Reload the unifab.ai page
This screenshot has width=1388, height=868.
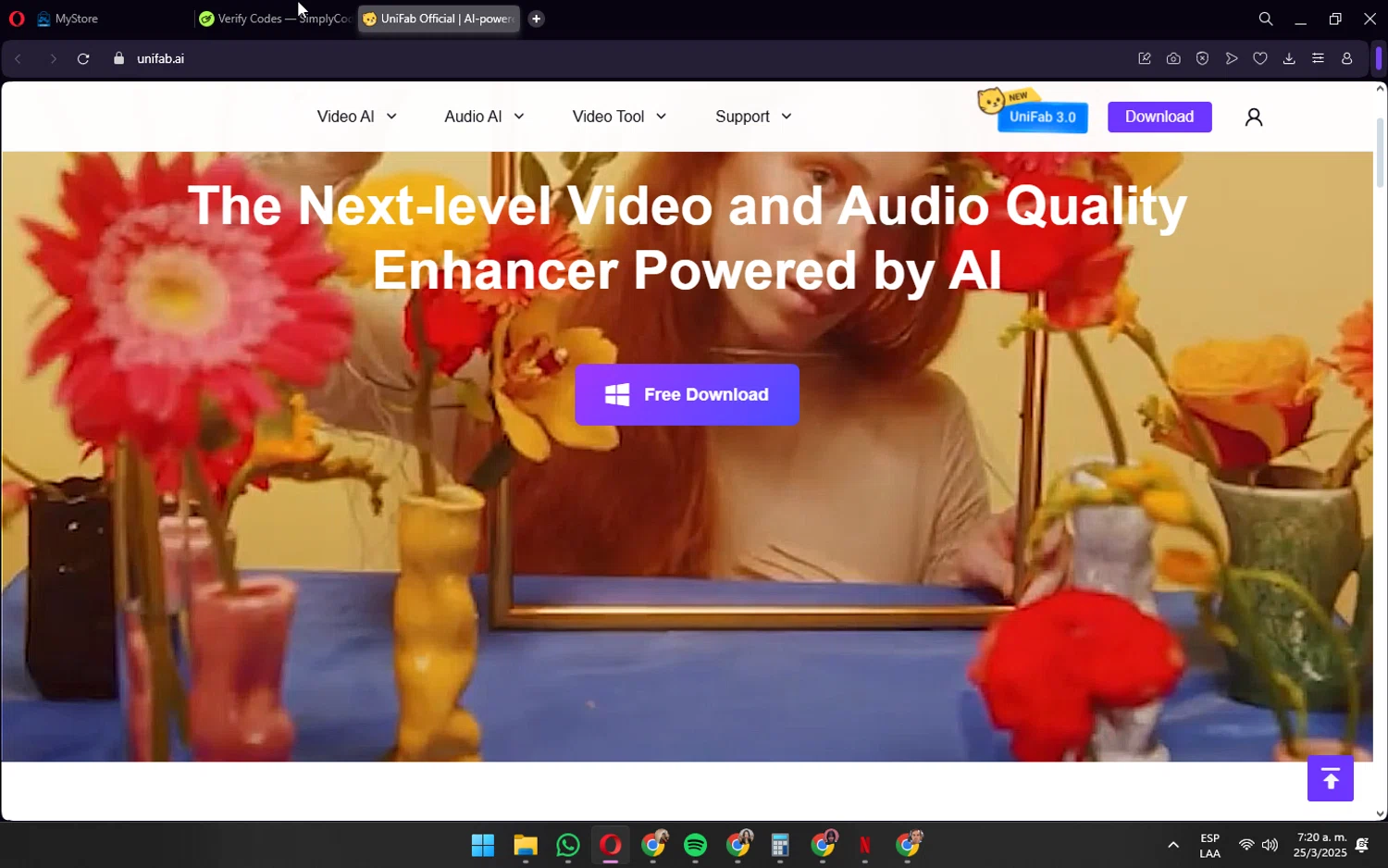coord(83,58)
